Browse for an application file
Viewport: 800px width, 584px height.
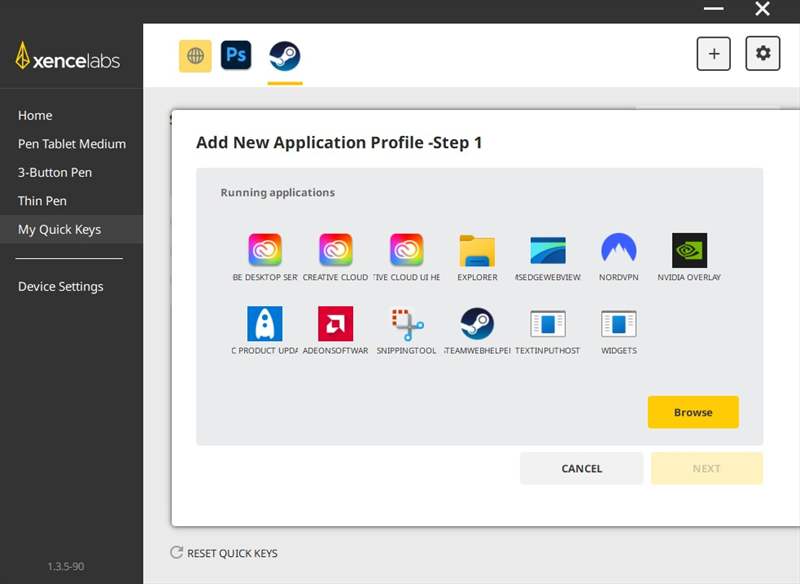pos(693,412)
